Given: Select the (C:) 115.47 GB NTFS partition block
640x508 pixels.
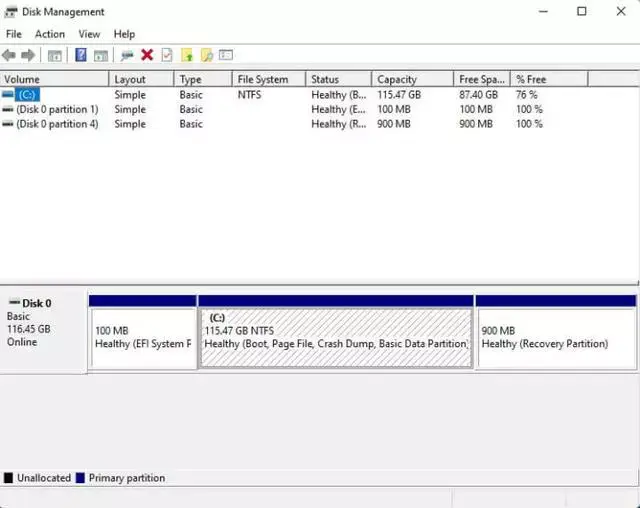Looking at the screenshot, I should (336, 333).
